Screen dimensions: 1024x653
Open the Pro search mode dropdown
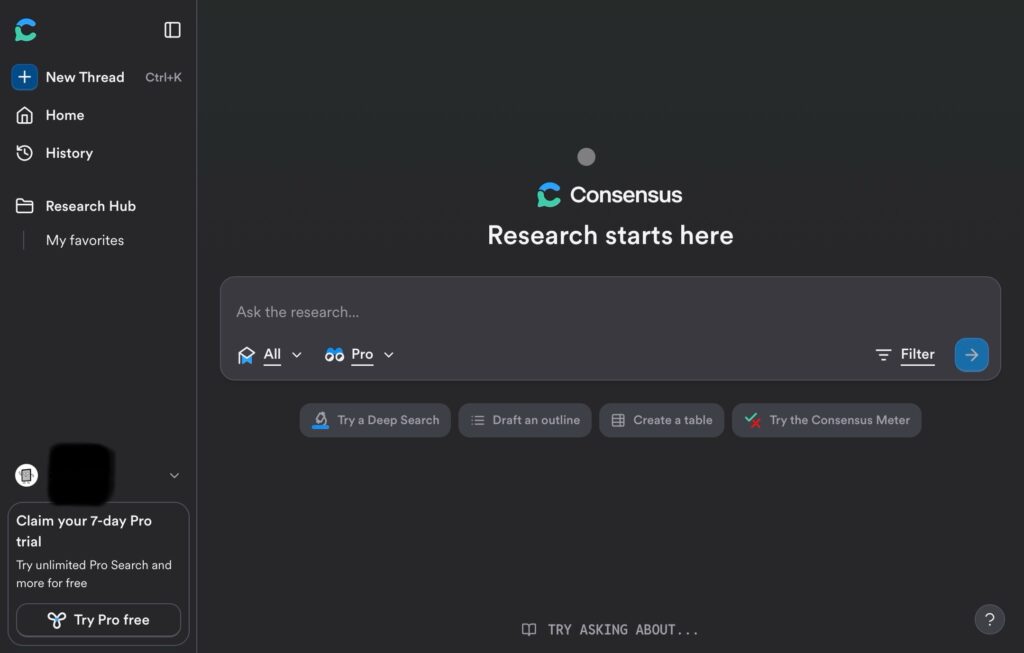[360, 354]
